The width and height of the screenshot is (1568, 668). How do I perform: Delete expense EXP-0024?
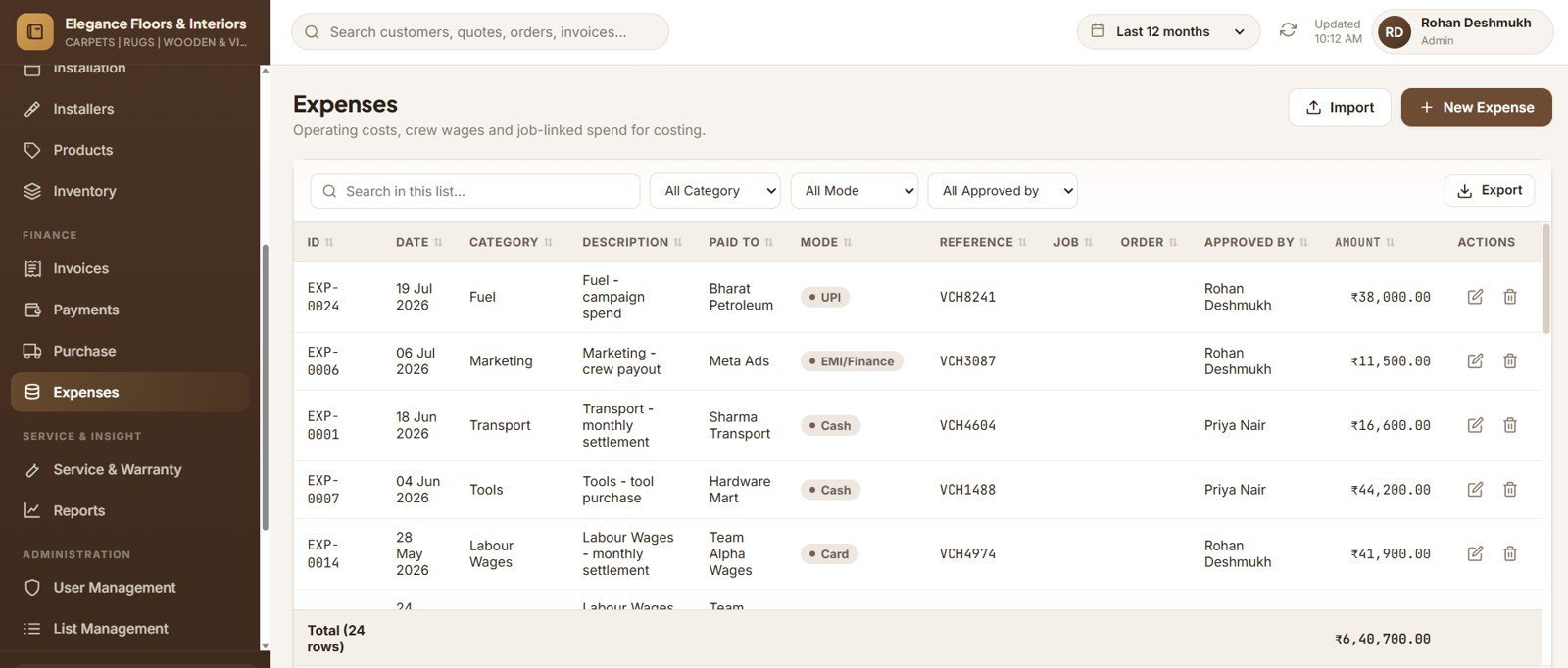point(1510,297)
